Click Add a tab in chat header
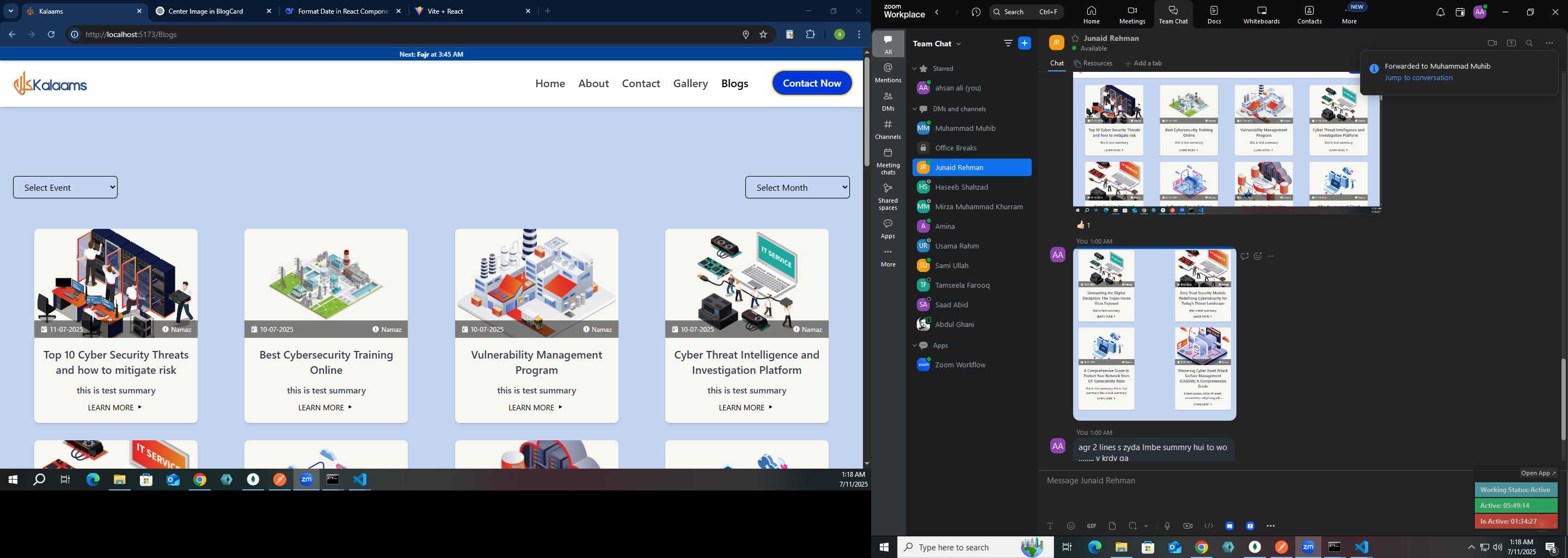The image size is (1568, 558). 1143,63
